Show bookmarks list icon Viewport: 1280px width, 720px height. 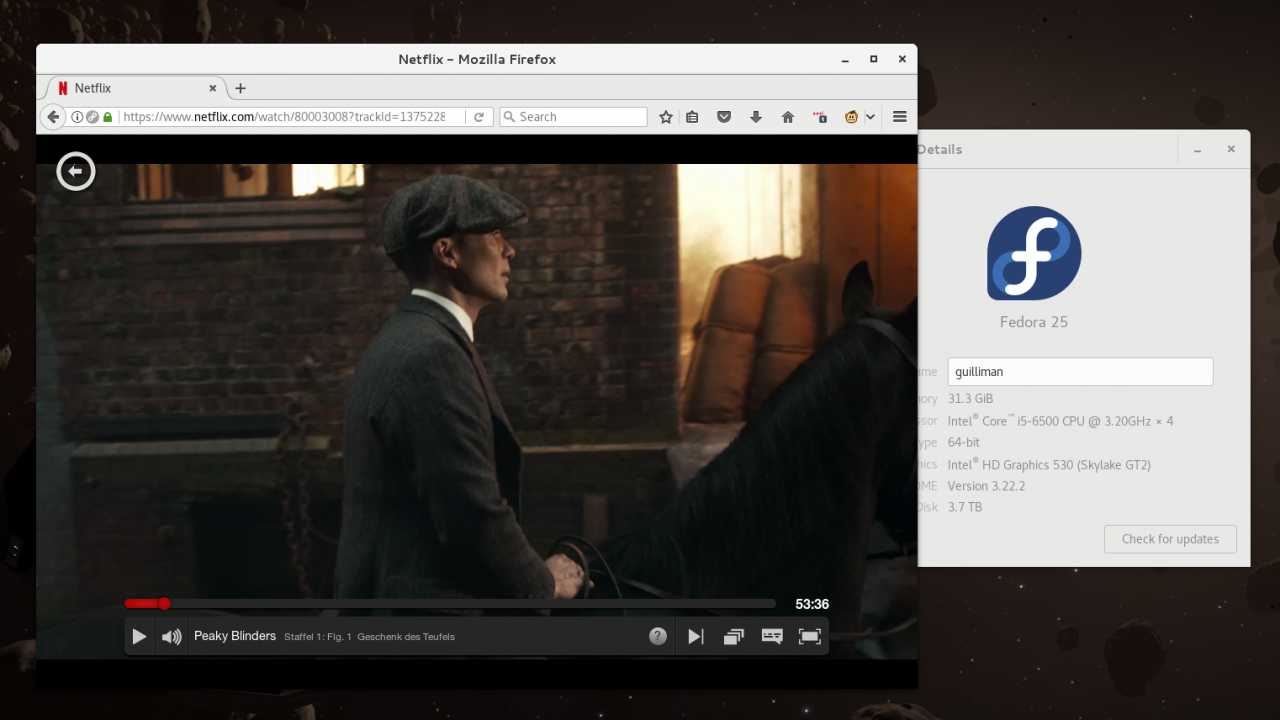(692, 117)
